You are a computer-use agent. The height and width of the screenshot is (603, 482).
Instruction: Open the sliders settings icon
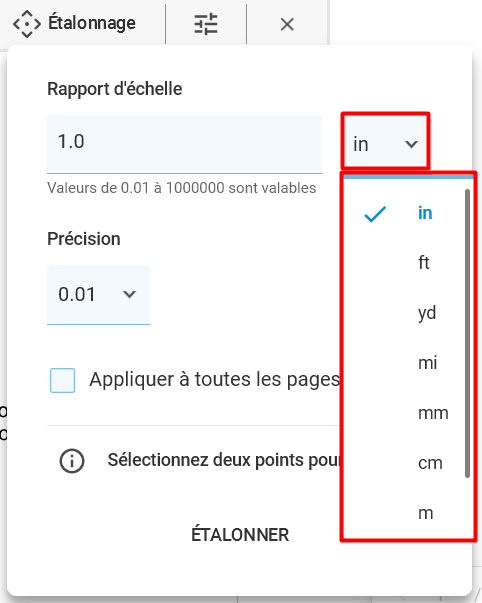click(x=206, y=24)
